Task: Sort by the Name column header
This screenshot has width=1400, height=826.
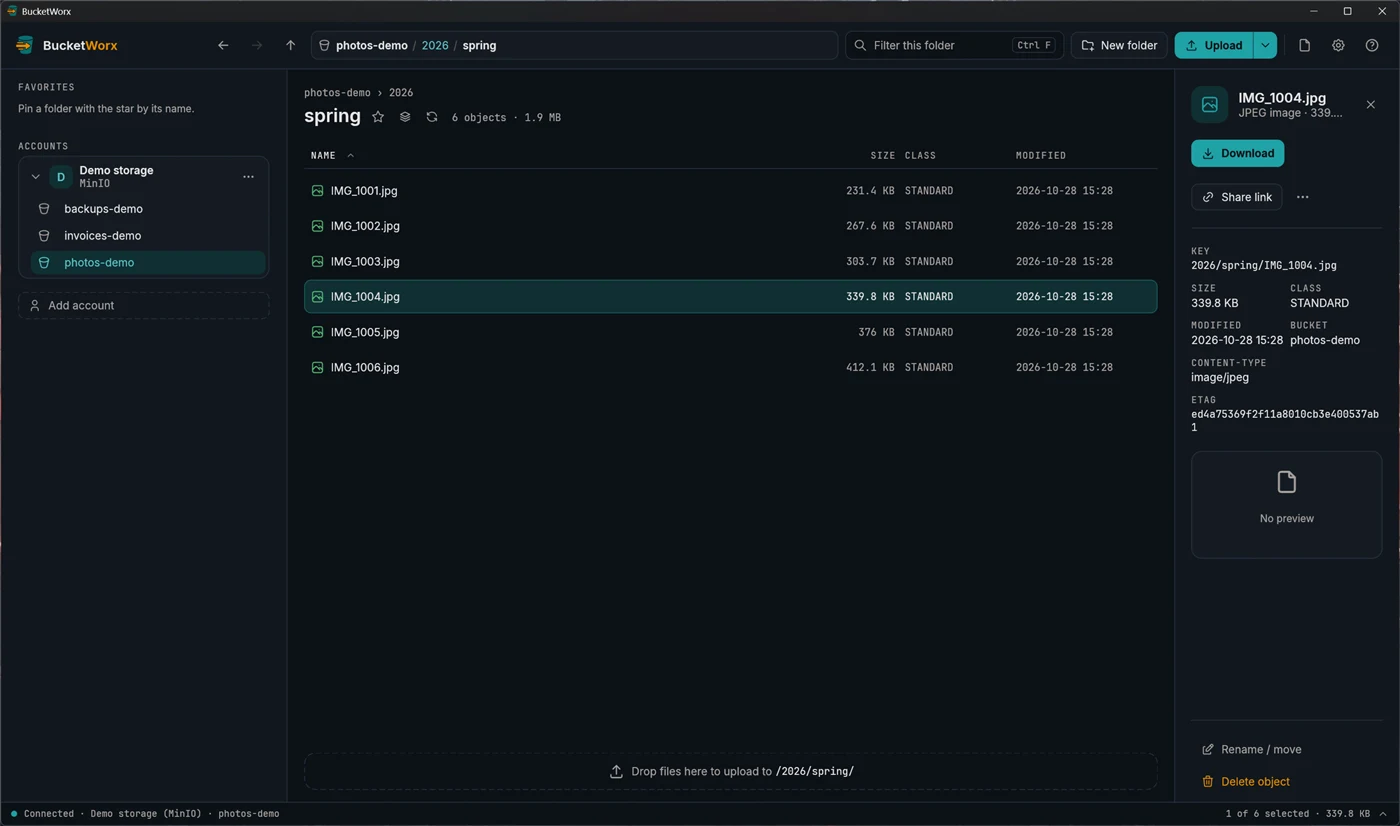Action: point(332,155)
